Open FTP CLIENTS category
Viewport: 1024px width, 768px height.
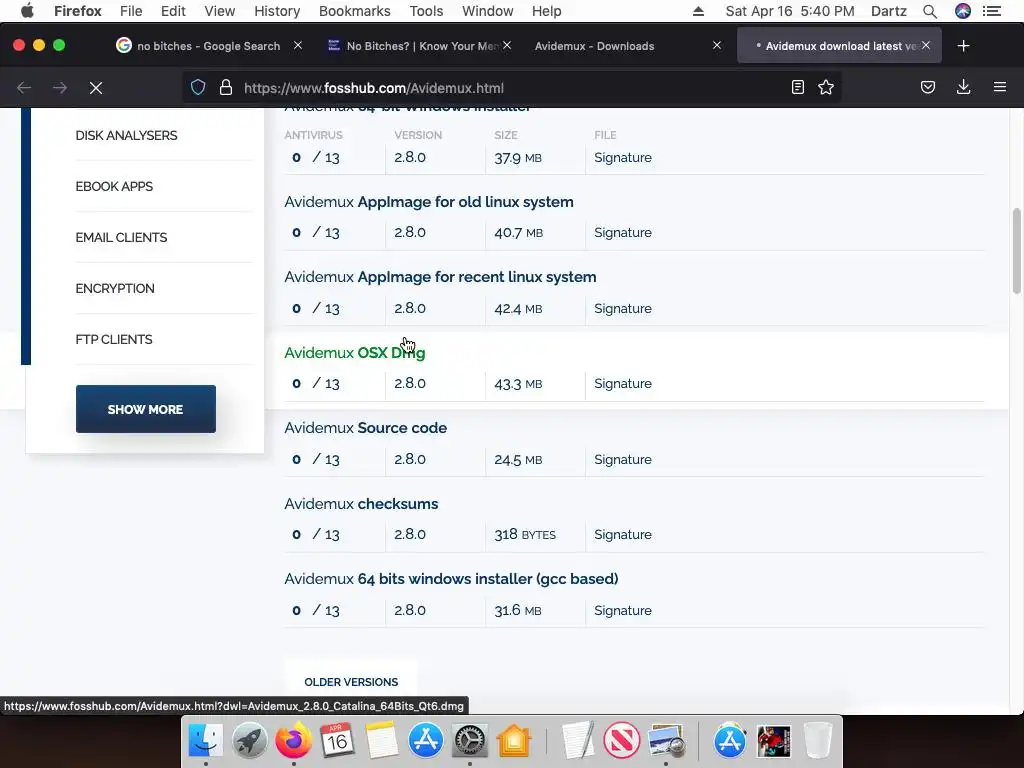point(114,339)
